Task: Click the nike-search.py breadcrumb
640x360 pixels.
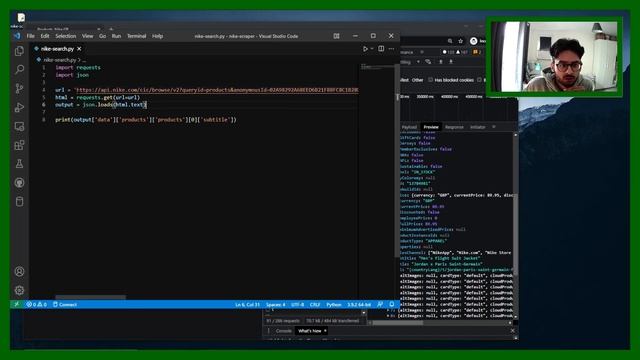Action: point(60,60)
